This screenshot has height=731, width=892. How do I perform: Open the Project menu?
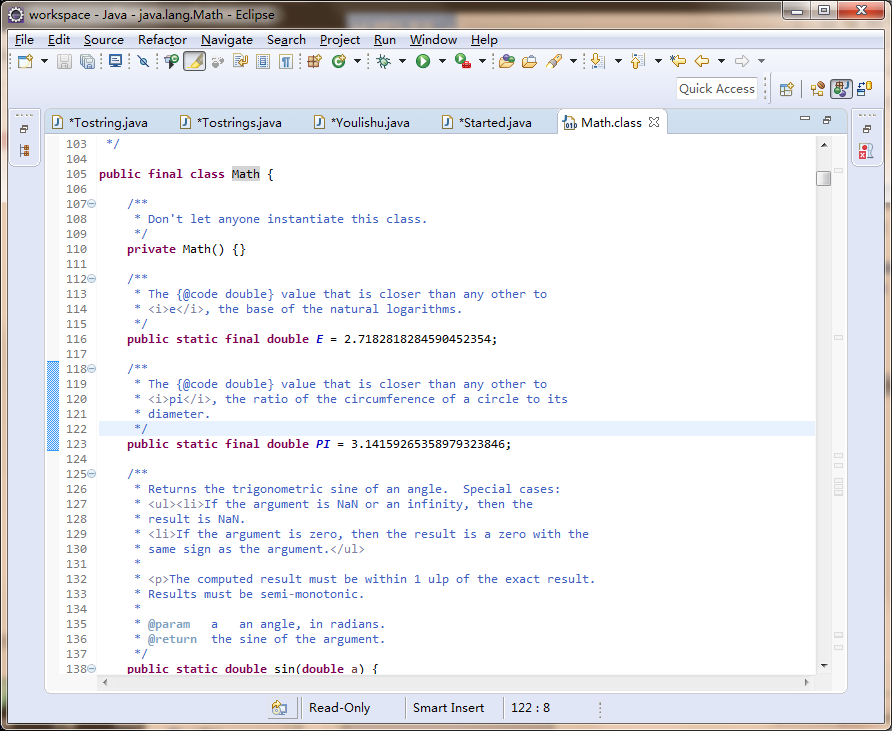click(x=340, y=40)
